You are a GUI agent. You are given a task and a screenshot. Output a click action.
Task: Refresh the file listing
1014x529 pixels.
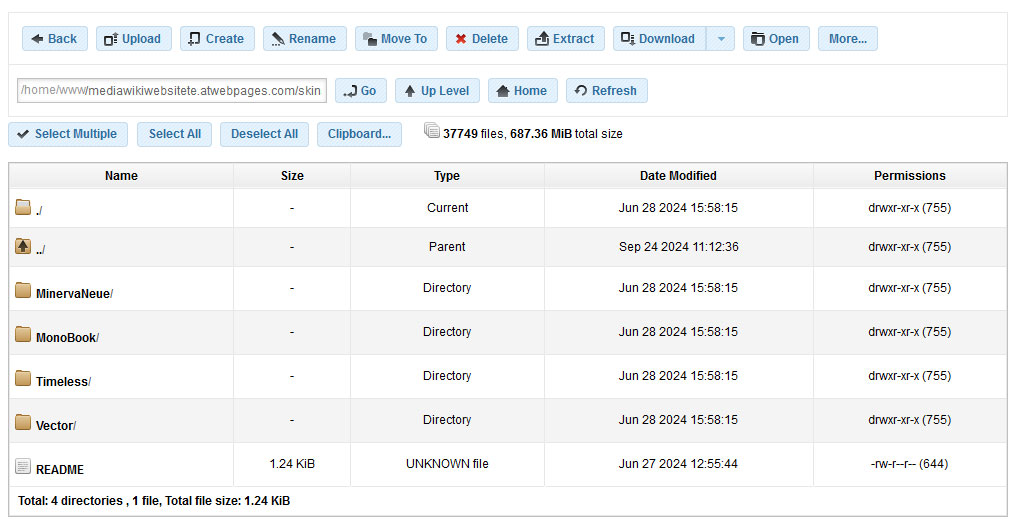tap(606, 91)
